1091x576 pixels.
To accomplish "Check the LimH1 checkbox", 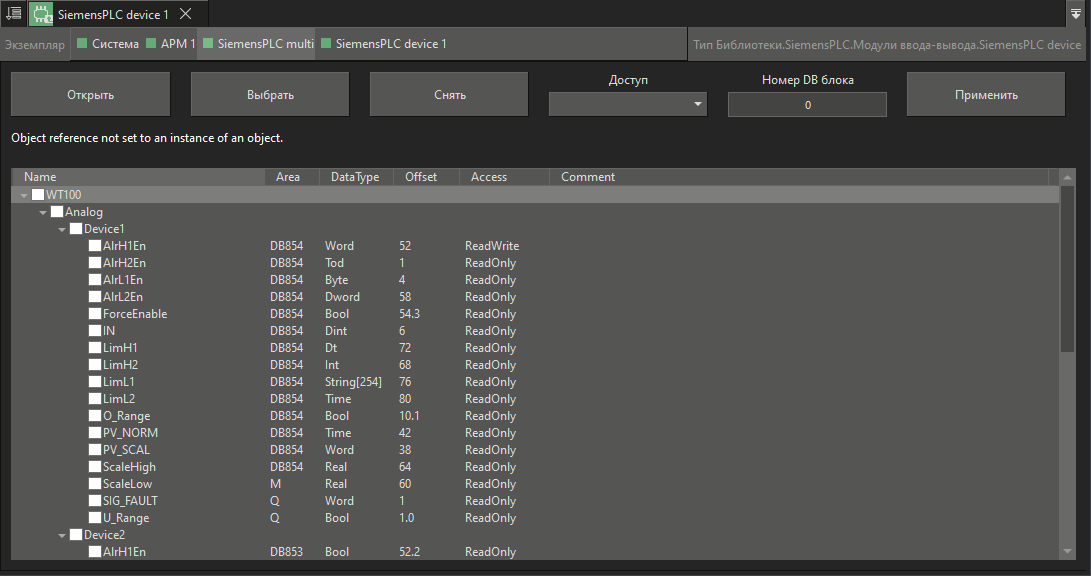I will click(x=95, y=348).
